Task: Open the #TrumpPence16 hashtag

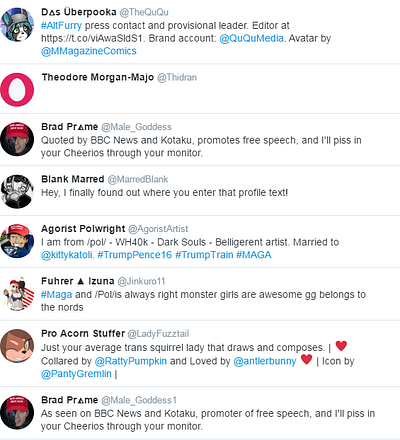Action: point(134,255)
